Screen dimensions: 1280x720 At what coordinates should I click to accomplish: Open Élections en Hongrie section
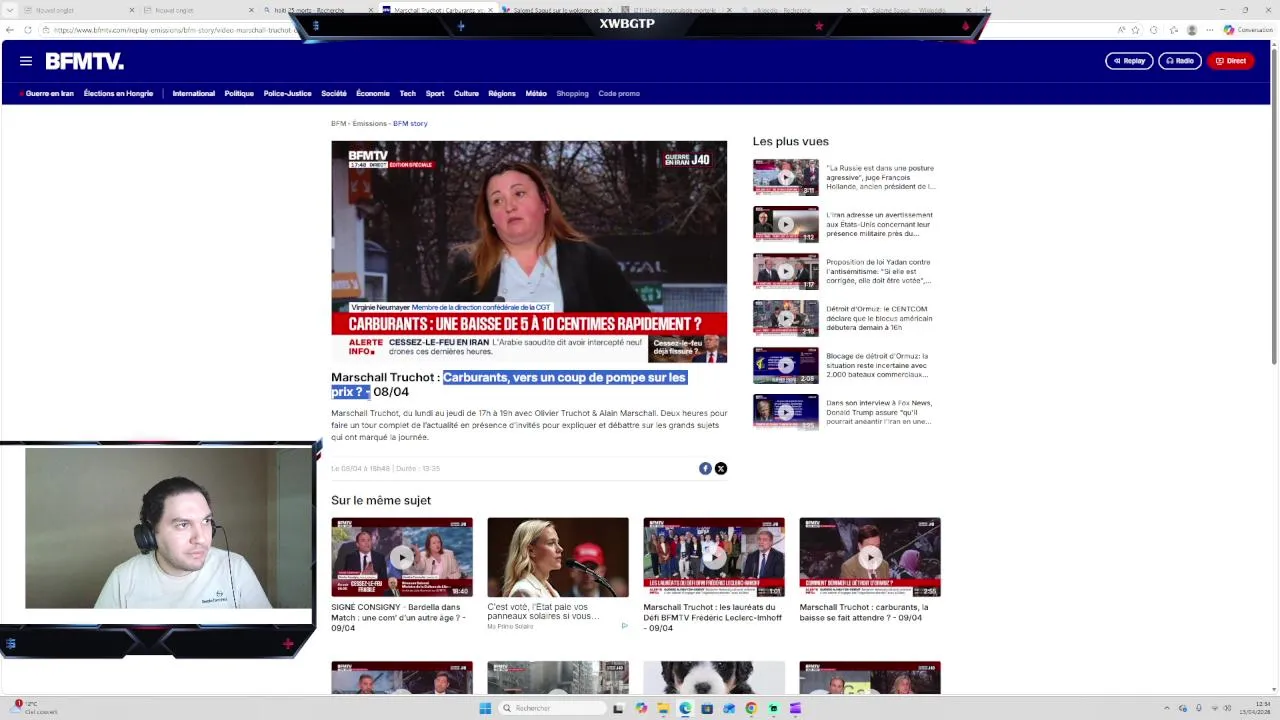point(118,93)
